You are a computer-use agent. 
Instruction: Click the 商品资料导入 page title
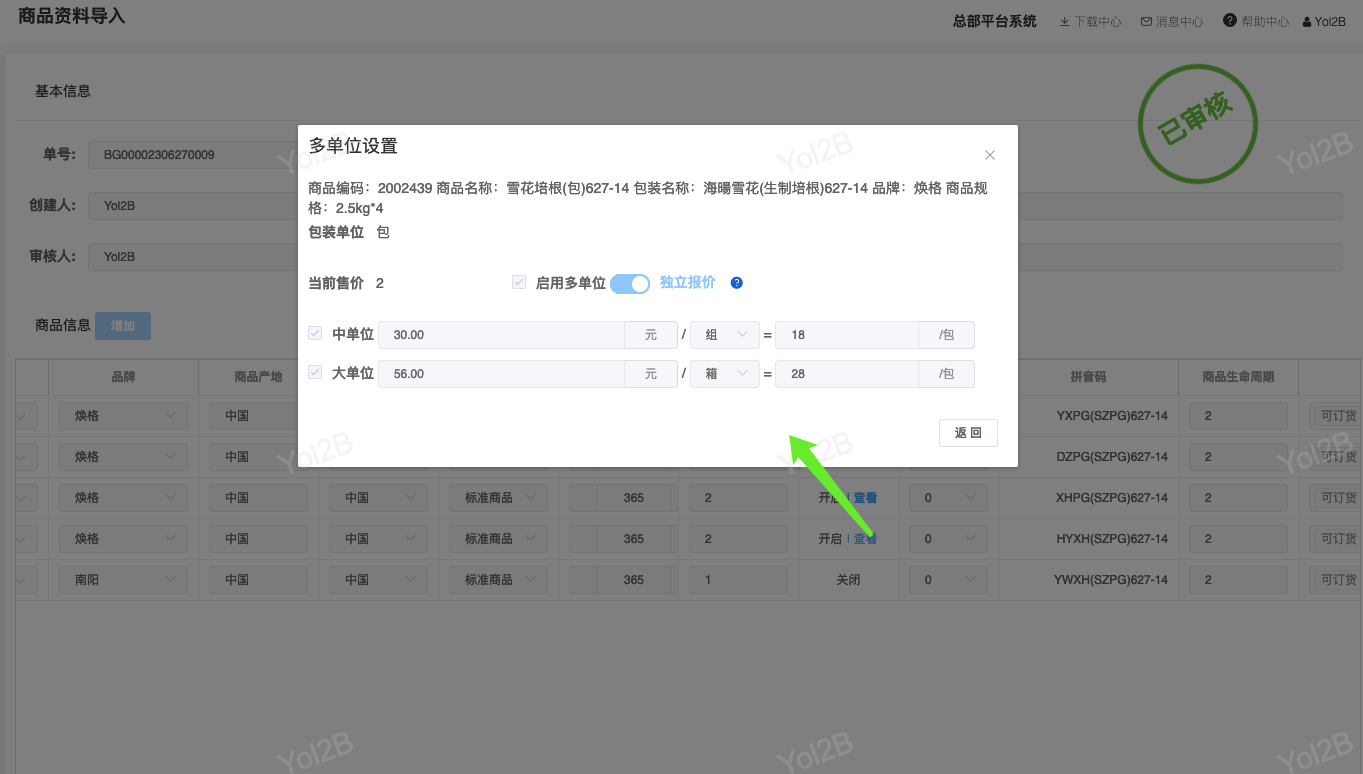[x=72, y=16]
